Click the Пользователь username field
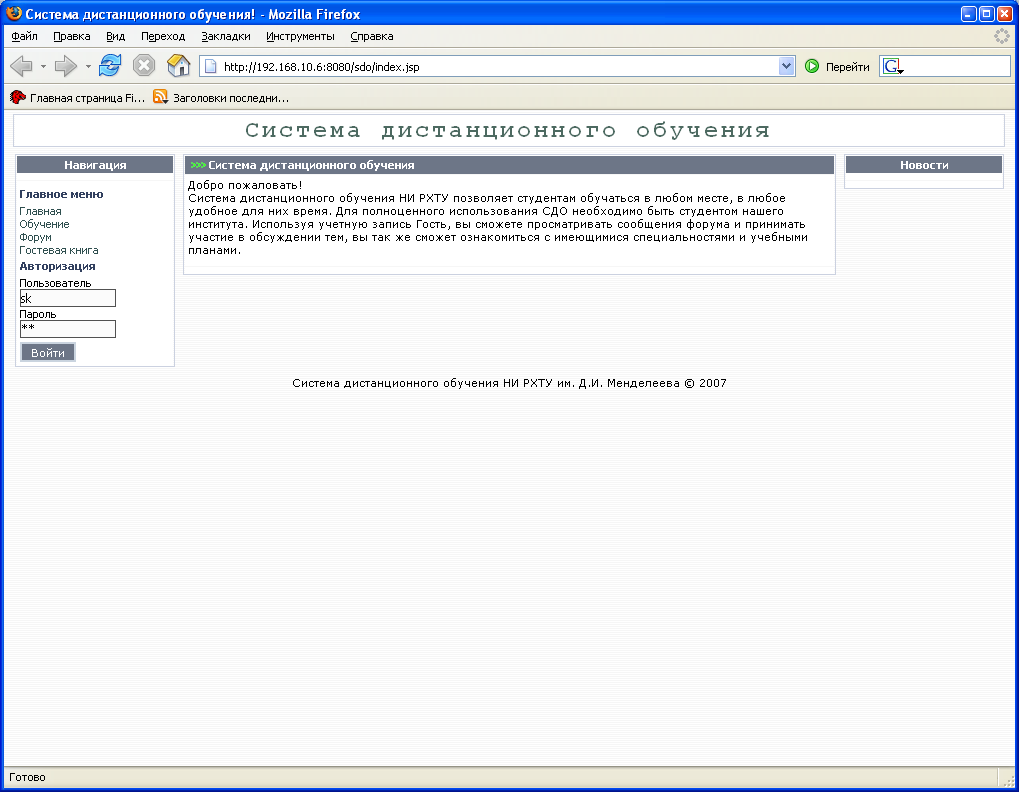The width and height of the screenshot is (1019, 792). tap(68, 298)
